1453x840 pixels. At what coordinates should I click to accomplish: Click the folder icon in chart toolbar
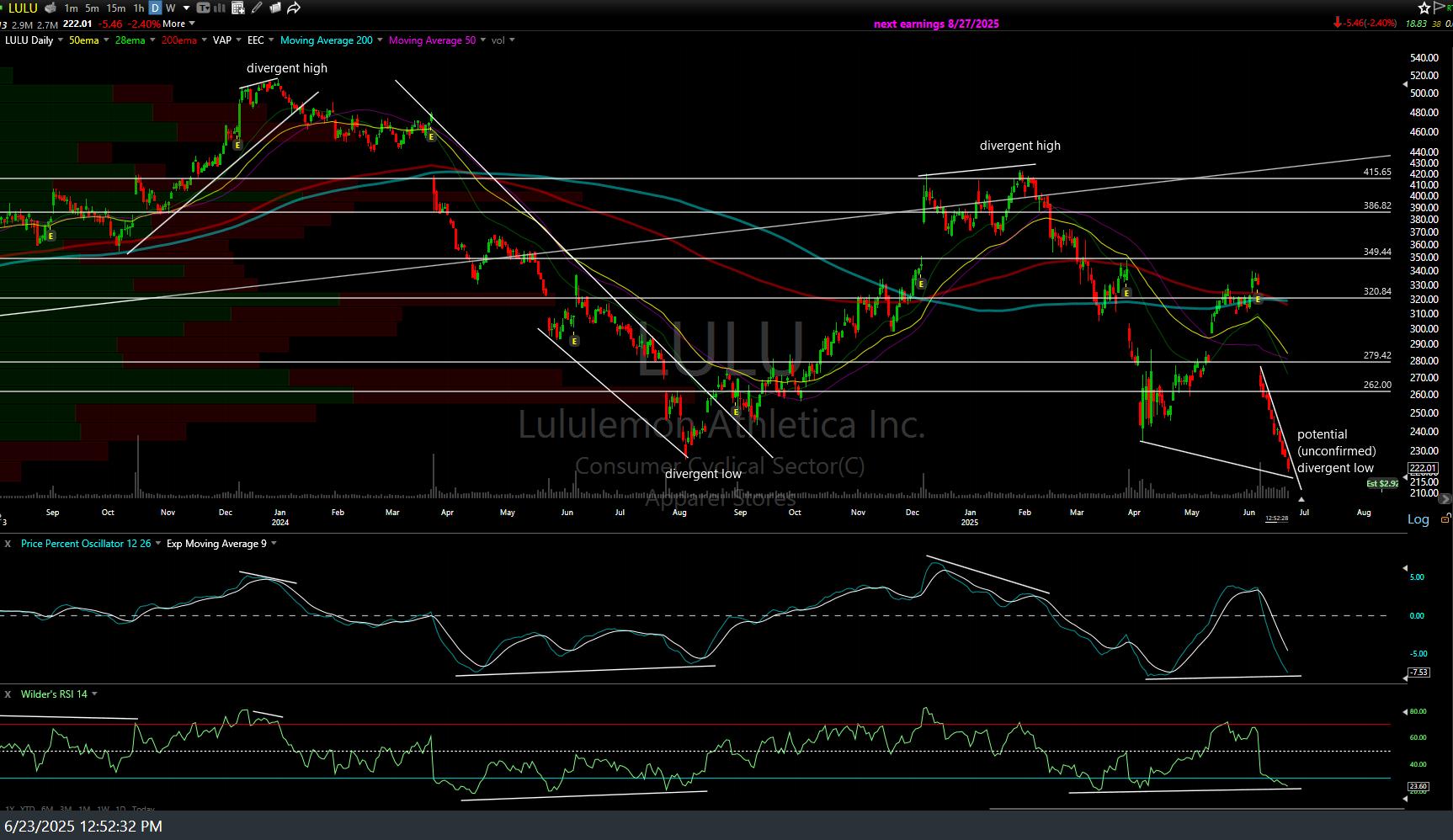click(x=274, y=8)
